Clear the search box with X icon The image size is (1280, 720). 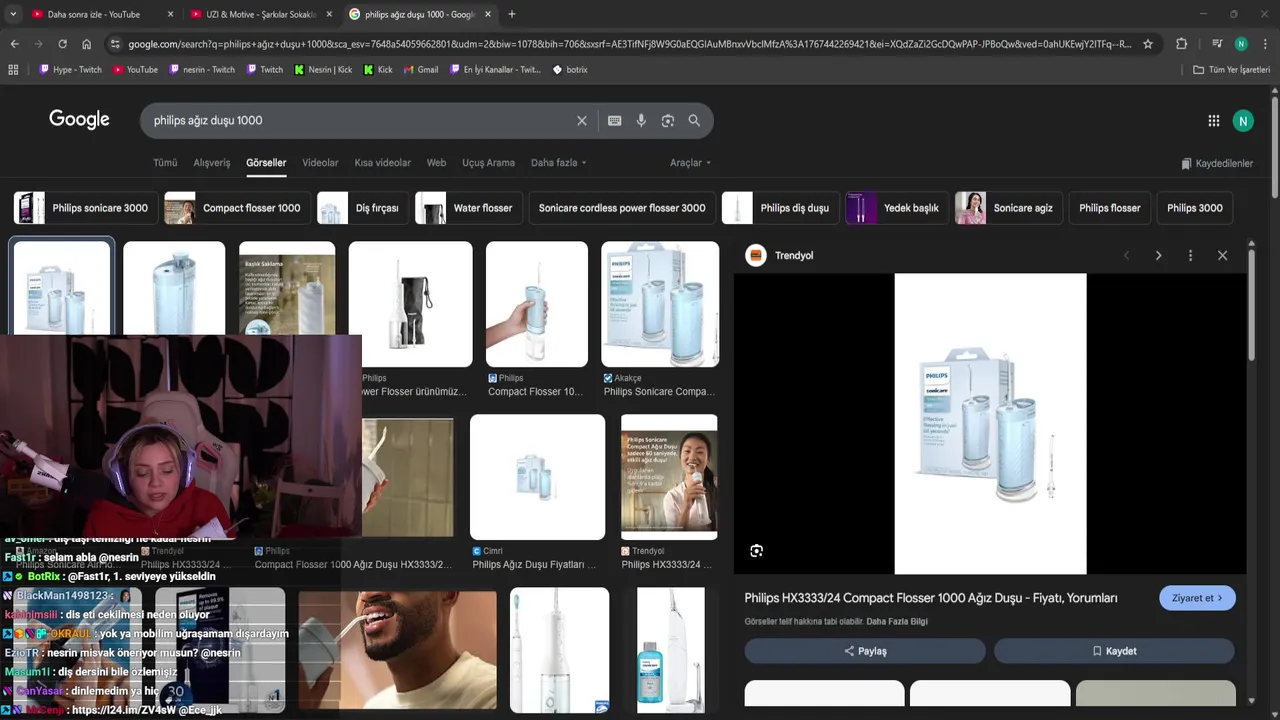tap(581, 121)
